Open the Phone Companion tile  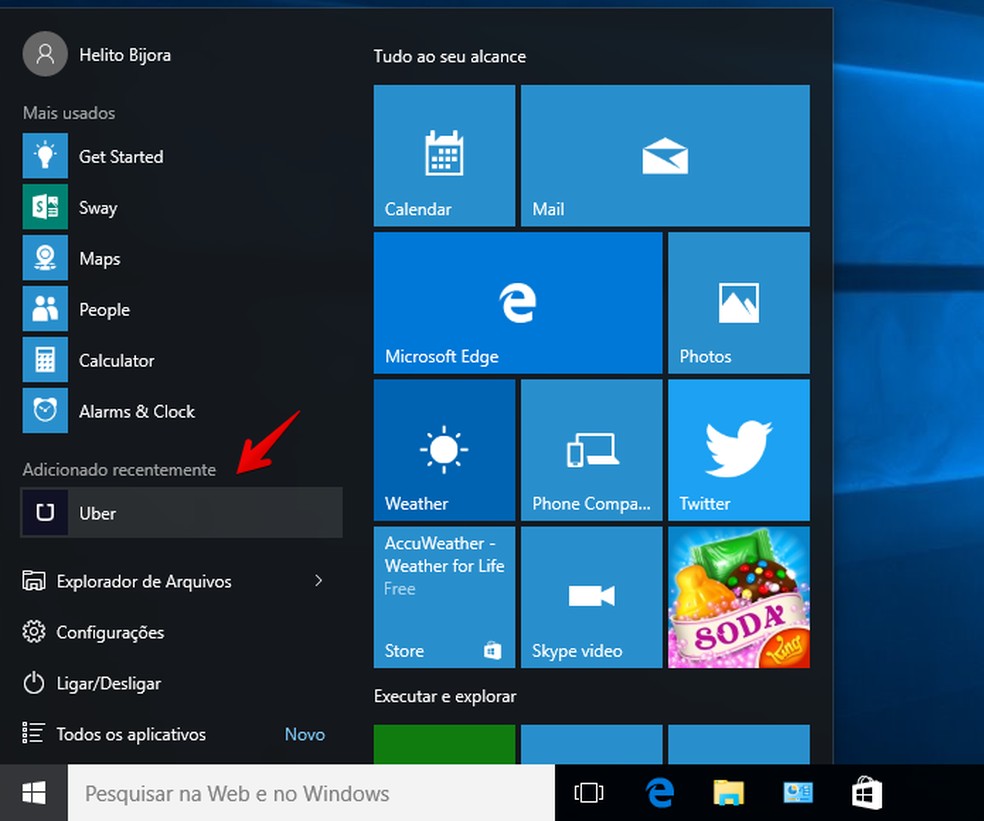click(x=591, y=450)
